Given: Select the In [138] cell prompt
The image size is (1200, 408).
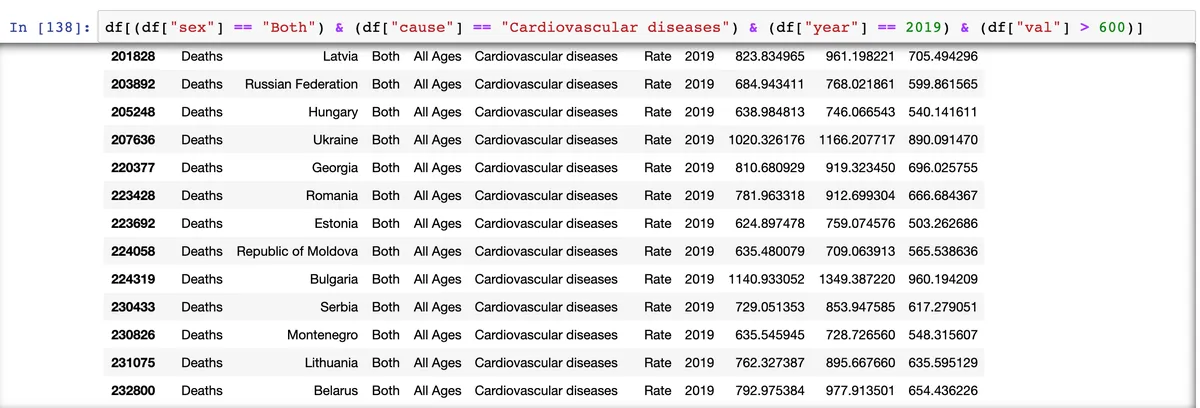Looking at the screenshot, I should (50, 25).
